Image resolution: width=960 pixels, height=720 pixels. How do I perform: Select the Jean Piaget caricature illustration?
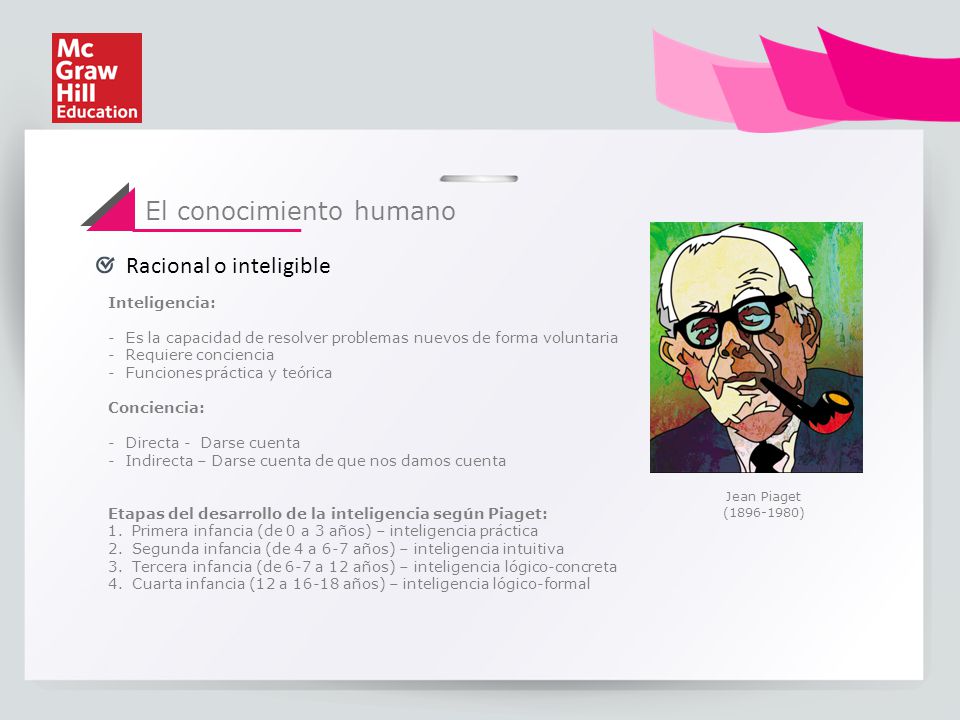(756, 347)
